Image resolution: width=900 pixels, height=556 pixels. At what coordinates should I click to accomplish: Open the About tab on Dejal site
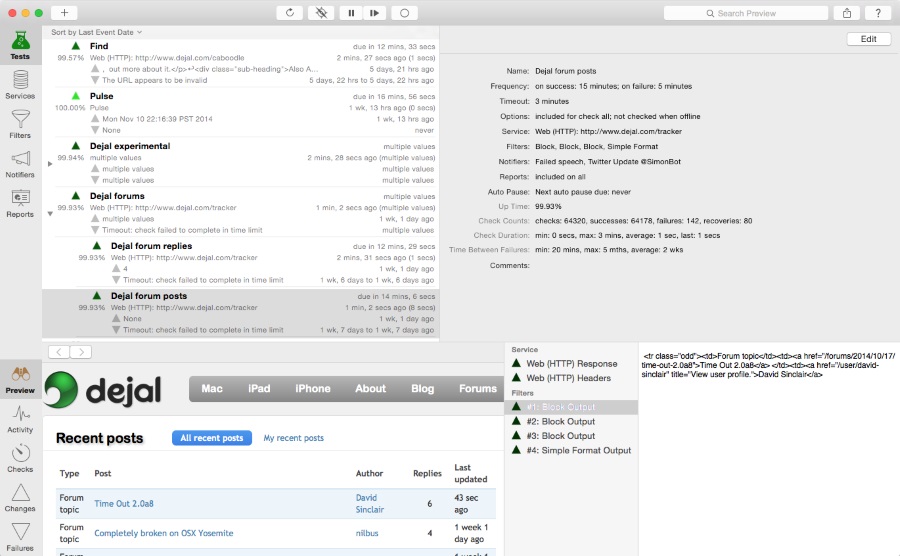(370, 388)
